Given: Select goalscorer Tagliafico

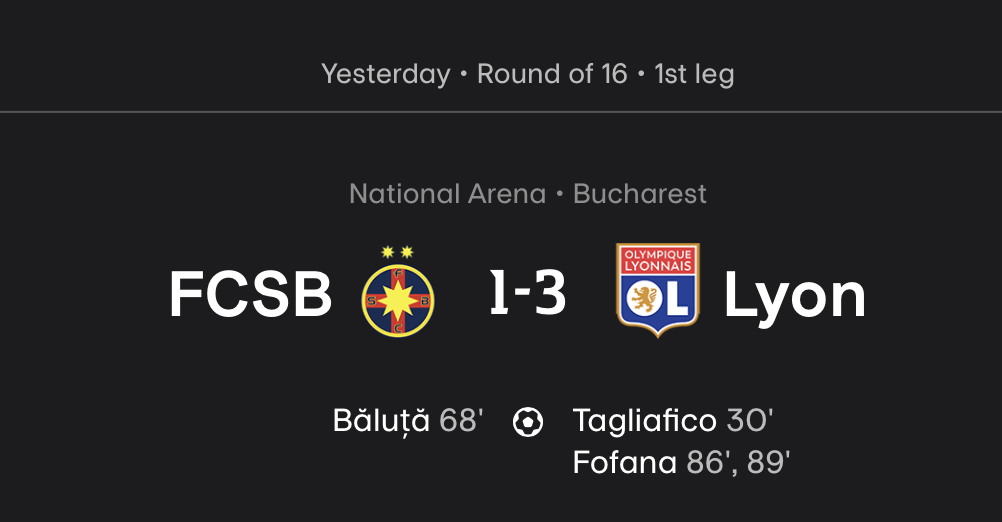Looking at the screenshot, I should coord(644,421).
